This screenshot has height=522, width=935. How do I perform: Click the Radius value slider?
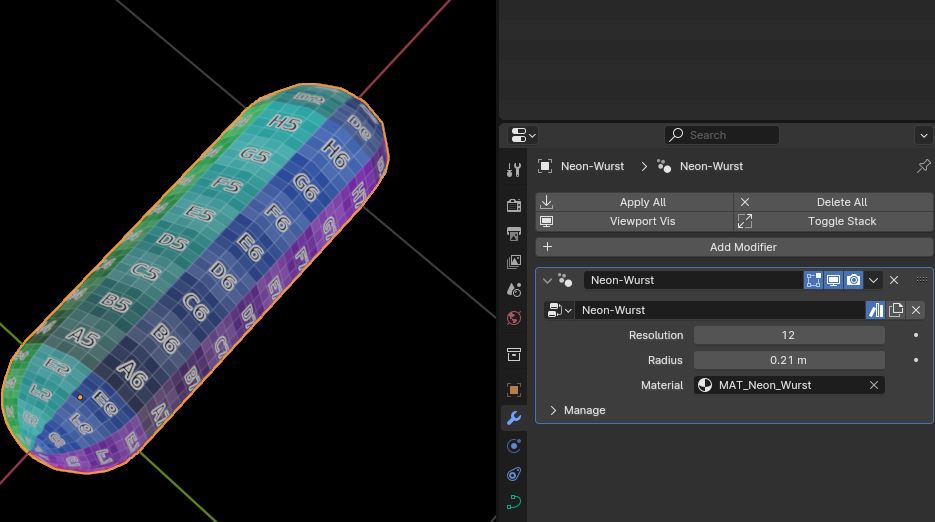tap(788, 360)
